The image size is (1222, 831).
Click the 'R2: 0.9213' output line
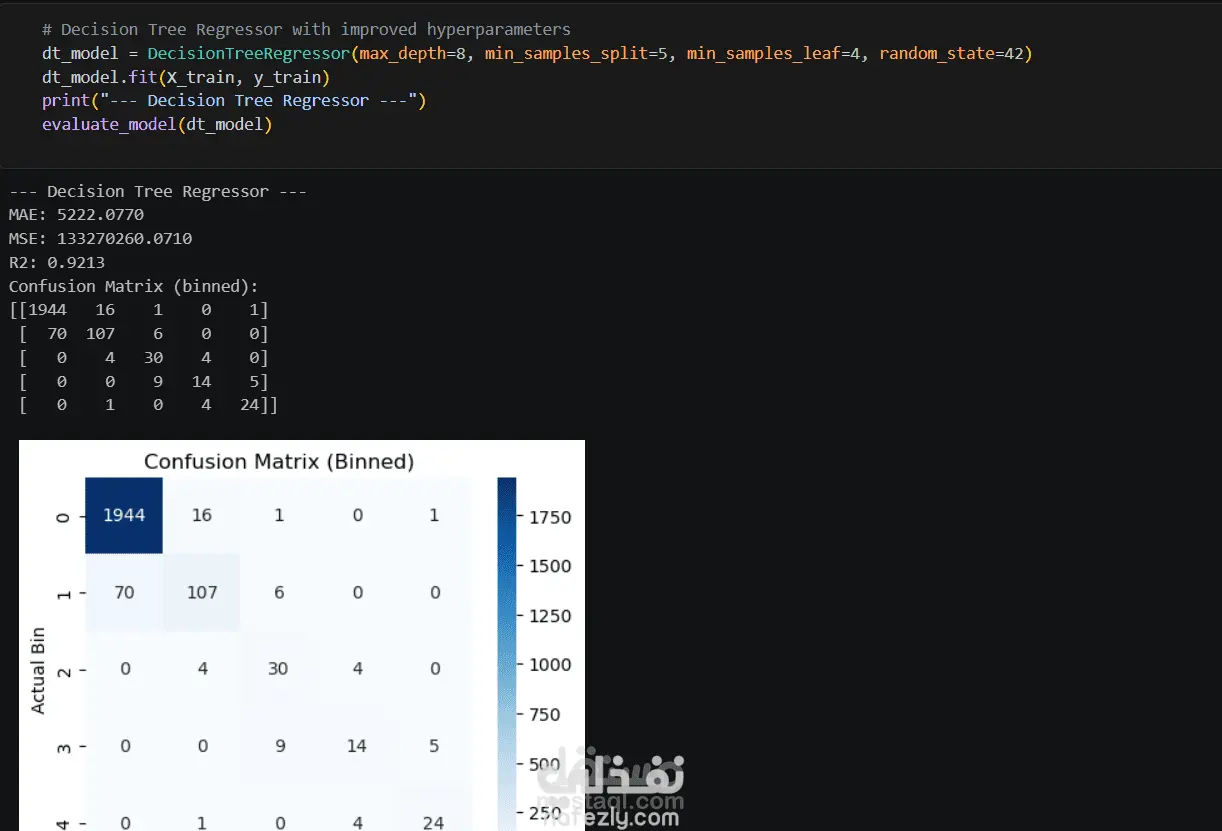tap(57, 263)
